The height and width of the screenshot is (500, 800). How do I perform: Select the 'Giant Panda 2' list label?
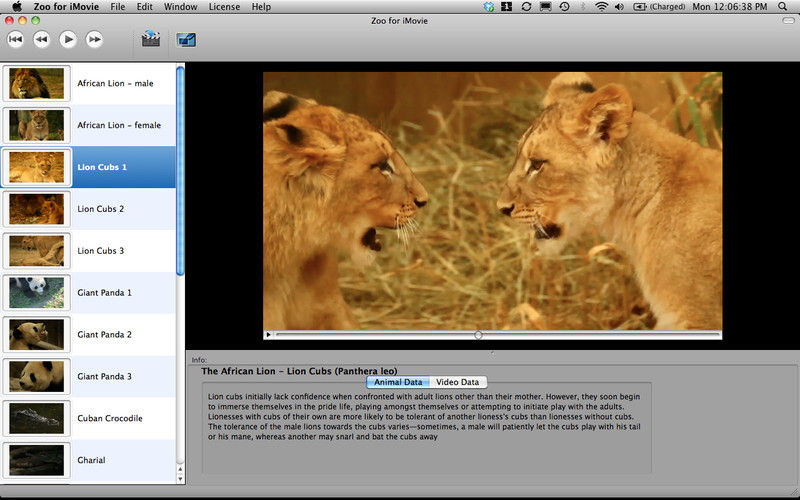coord(105,334)
